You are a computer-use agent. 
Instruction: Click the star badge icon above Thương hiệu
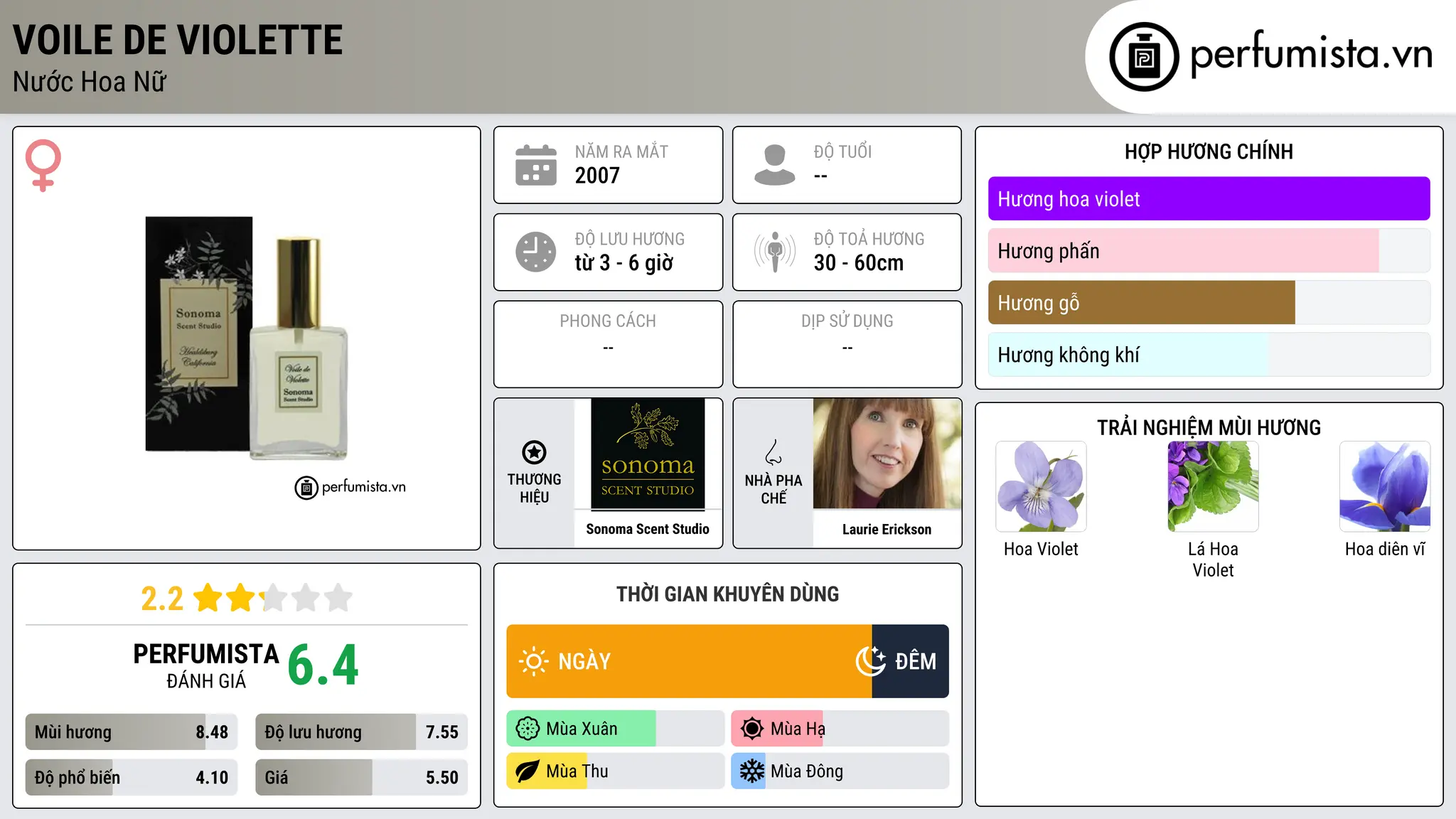(534, 452)
